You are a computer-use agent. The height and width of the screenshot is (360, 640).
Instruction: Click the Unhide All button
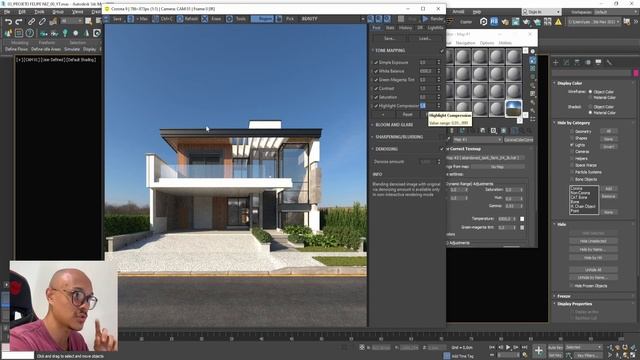[x=593, y=270]
